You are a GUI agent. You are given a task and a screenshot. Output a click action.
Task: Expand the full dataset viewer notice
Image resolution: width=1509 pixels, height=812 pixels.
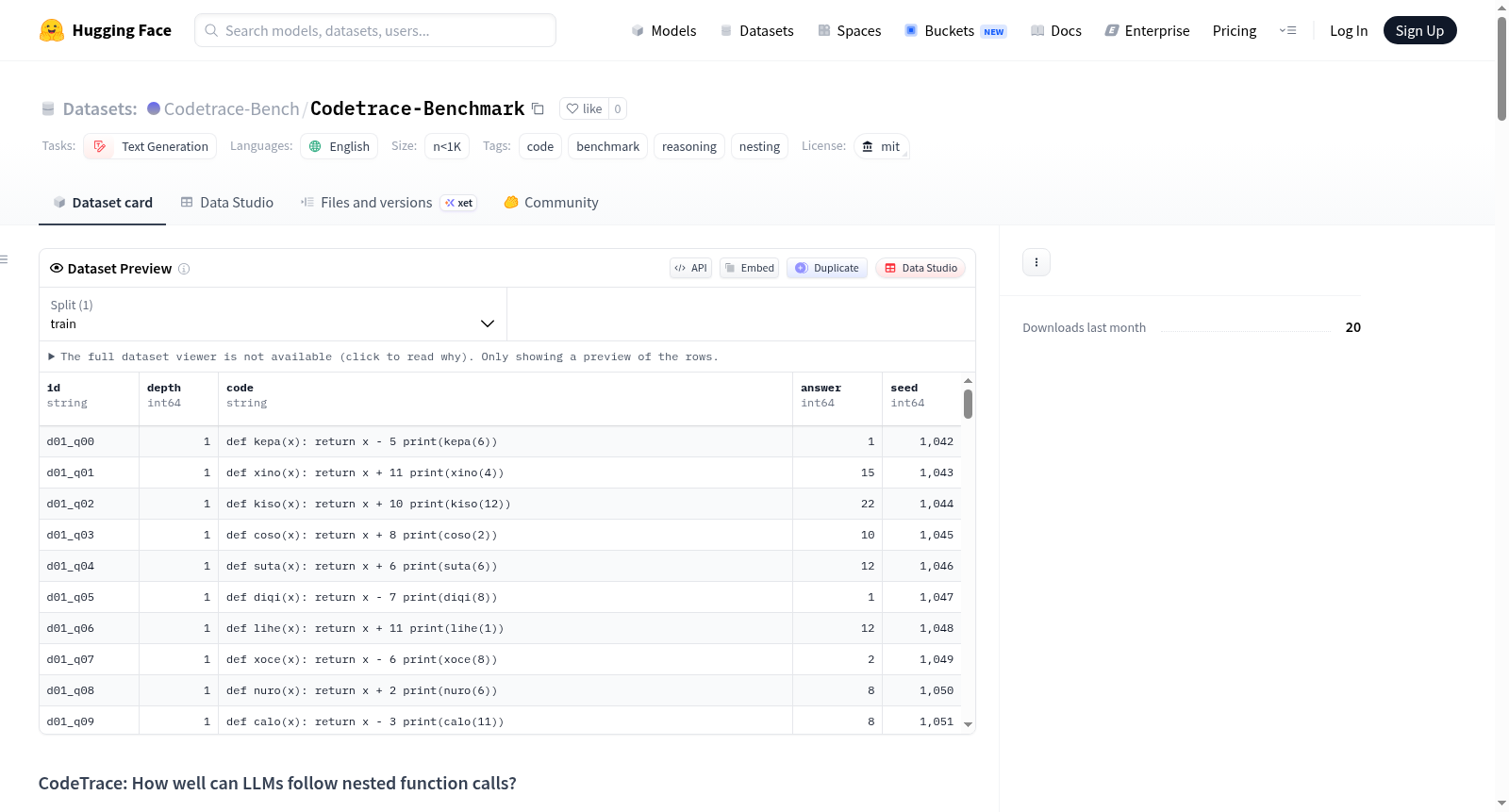pyautogui.click(x=383, y=356)
